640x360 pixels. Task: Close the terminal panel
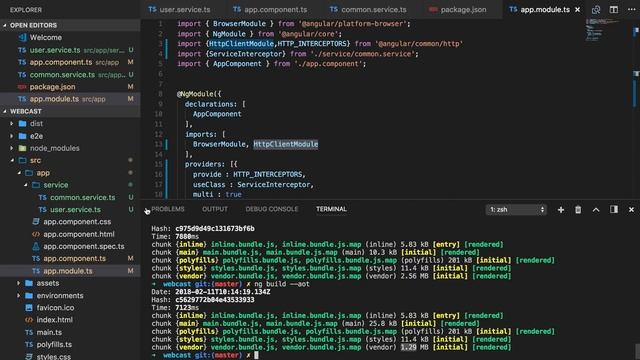631,209
